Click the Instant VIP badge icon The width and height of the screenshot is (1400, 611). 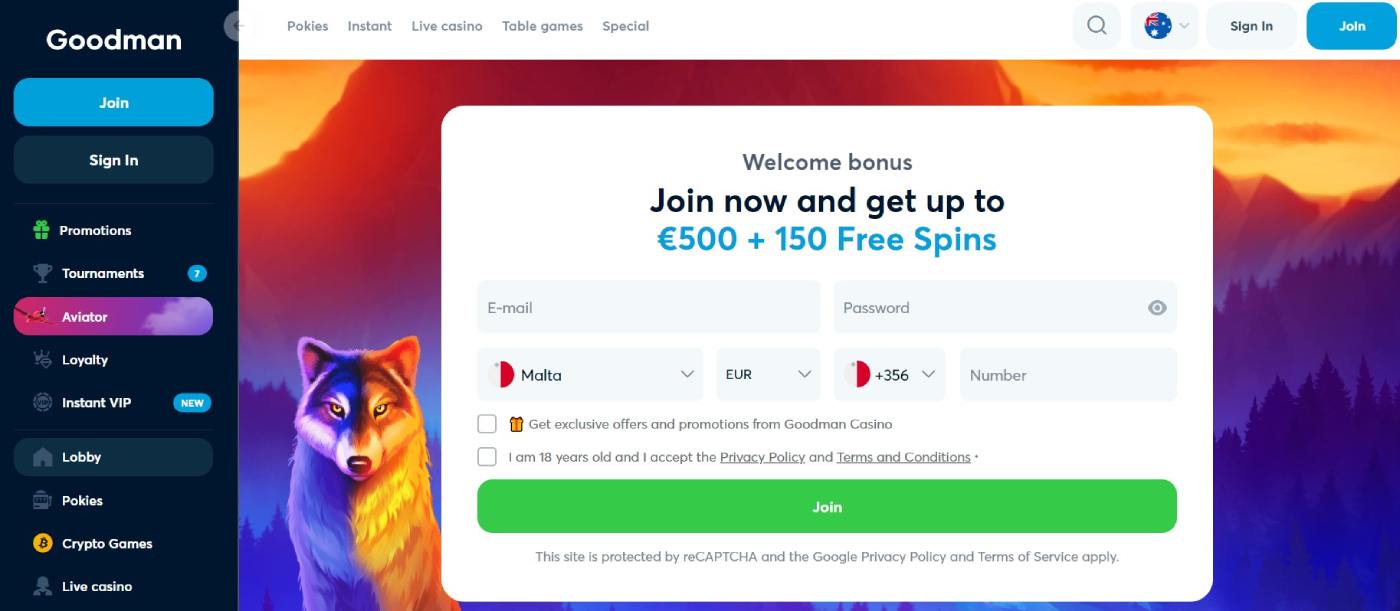(x=42, y=403)
